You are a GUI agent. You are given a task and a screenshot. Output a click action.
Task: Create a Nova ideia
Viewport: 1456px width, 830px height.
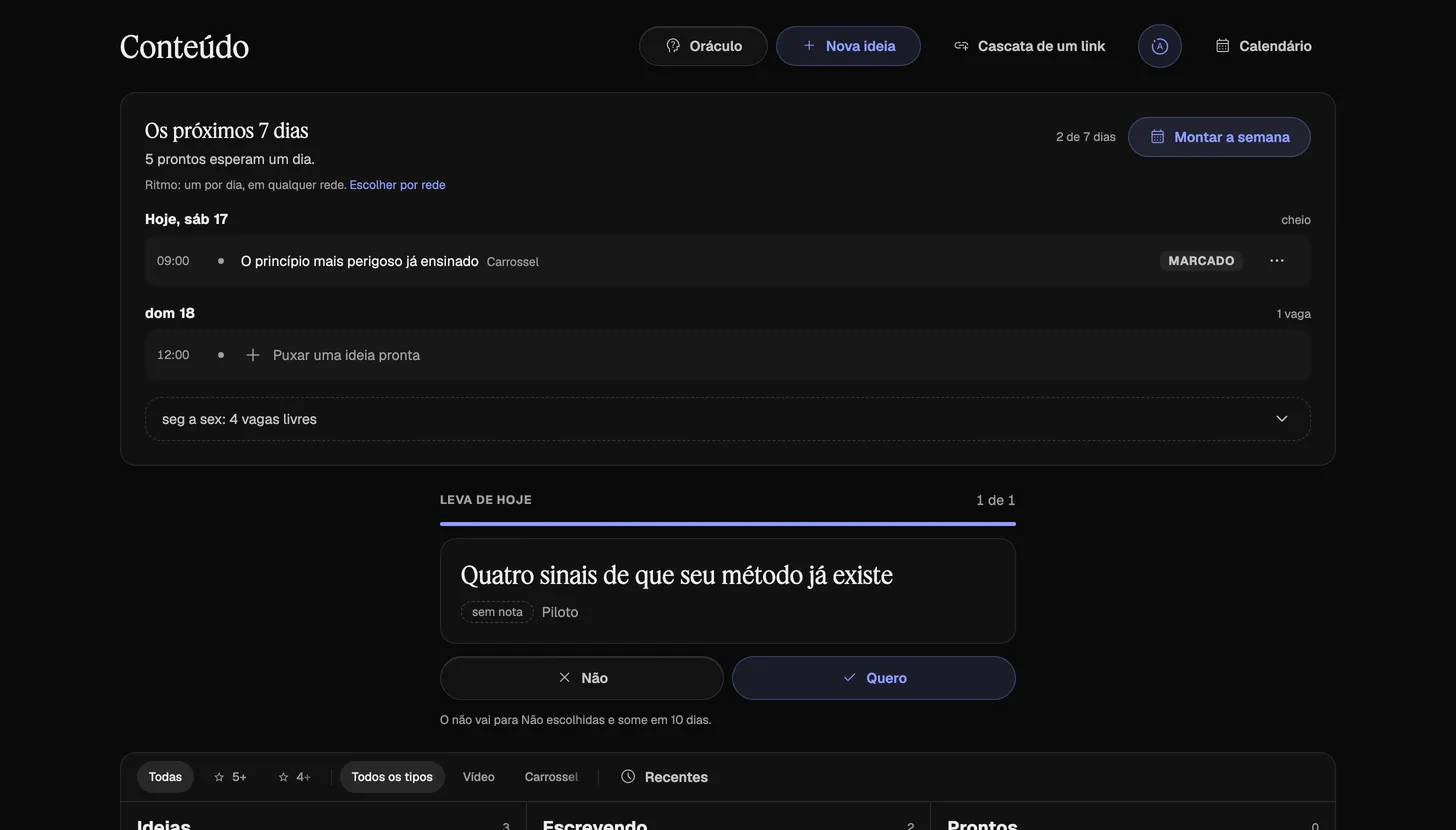coord(848,46)
